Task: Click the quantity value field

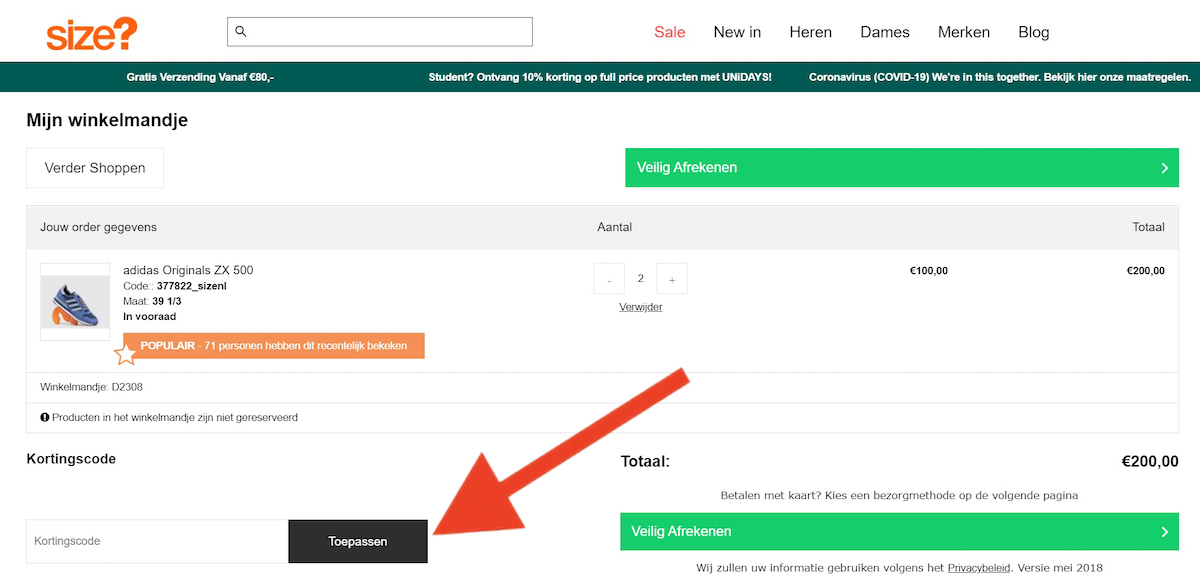Action: (x=641, y=279)
